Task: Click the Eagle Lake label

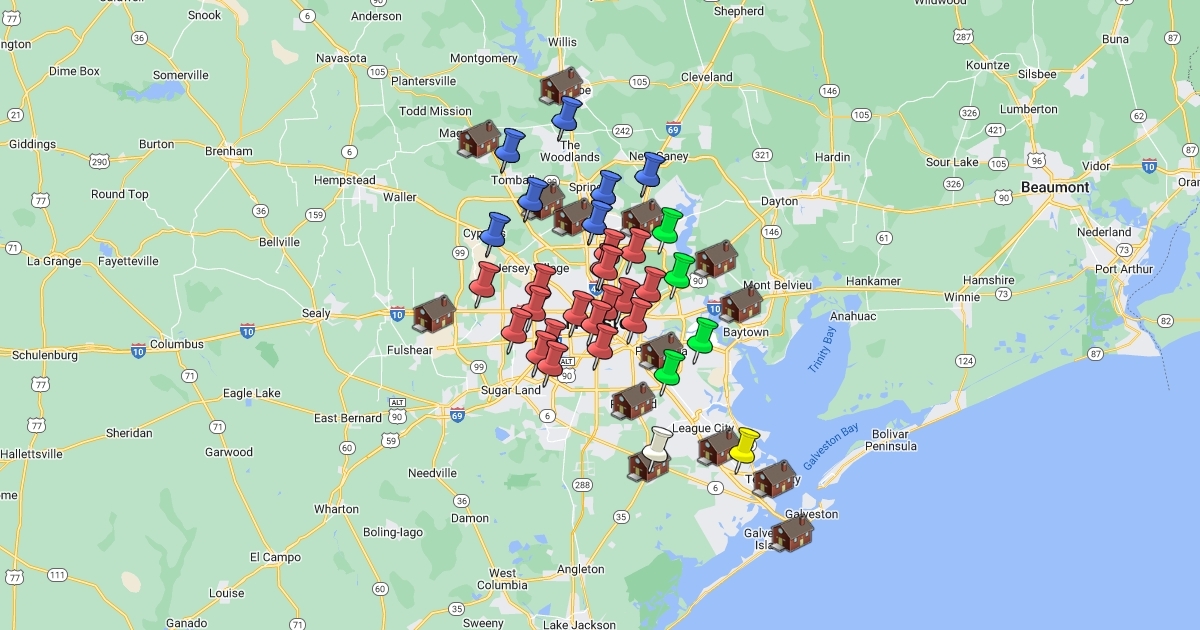Action: coord(252,393)
